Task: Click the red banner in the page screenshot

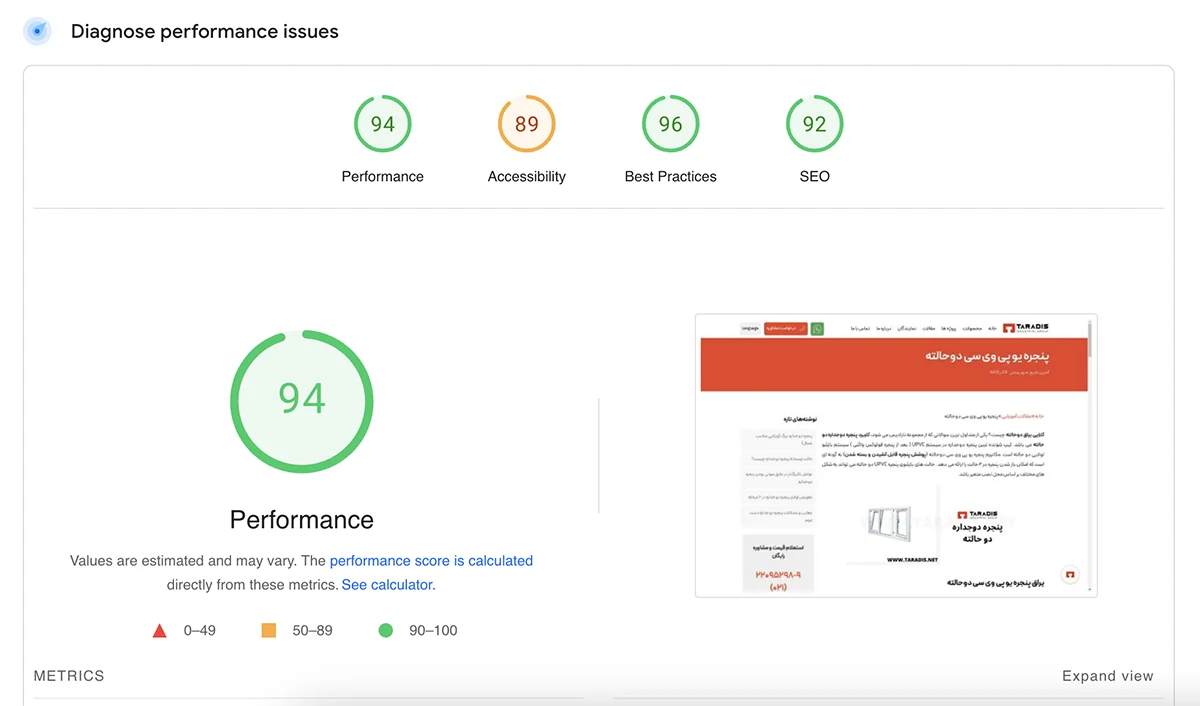Action: point(892,364)
